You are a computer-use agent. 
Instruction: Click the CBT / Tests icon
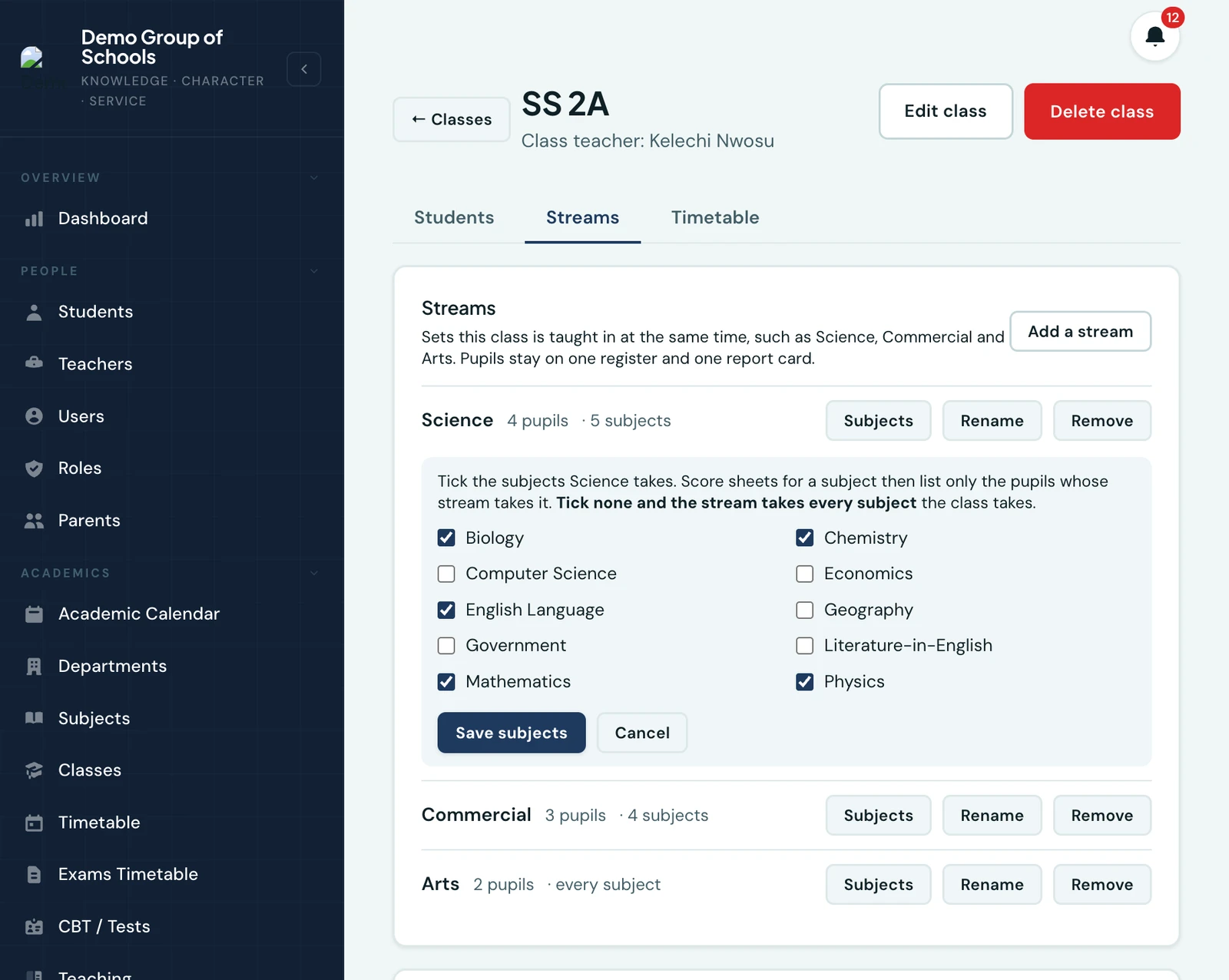point(34,927)
